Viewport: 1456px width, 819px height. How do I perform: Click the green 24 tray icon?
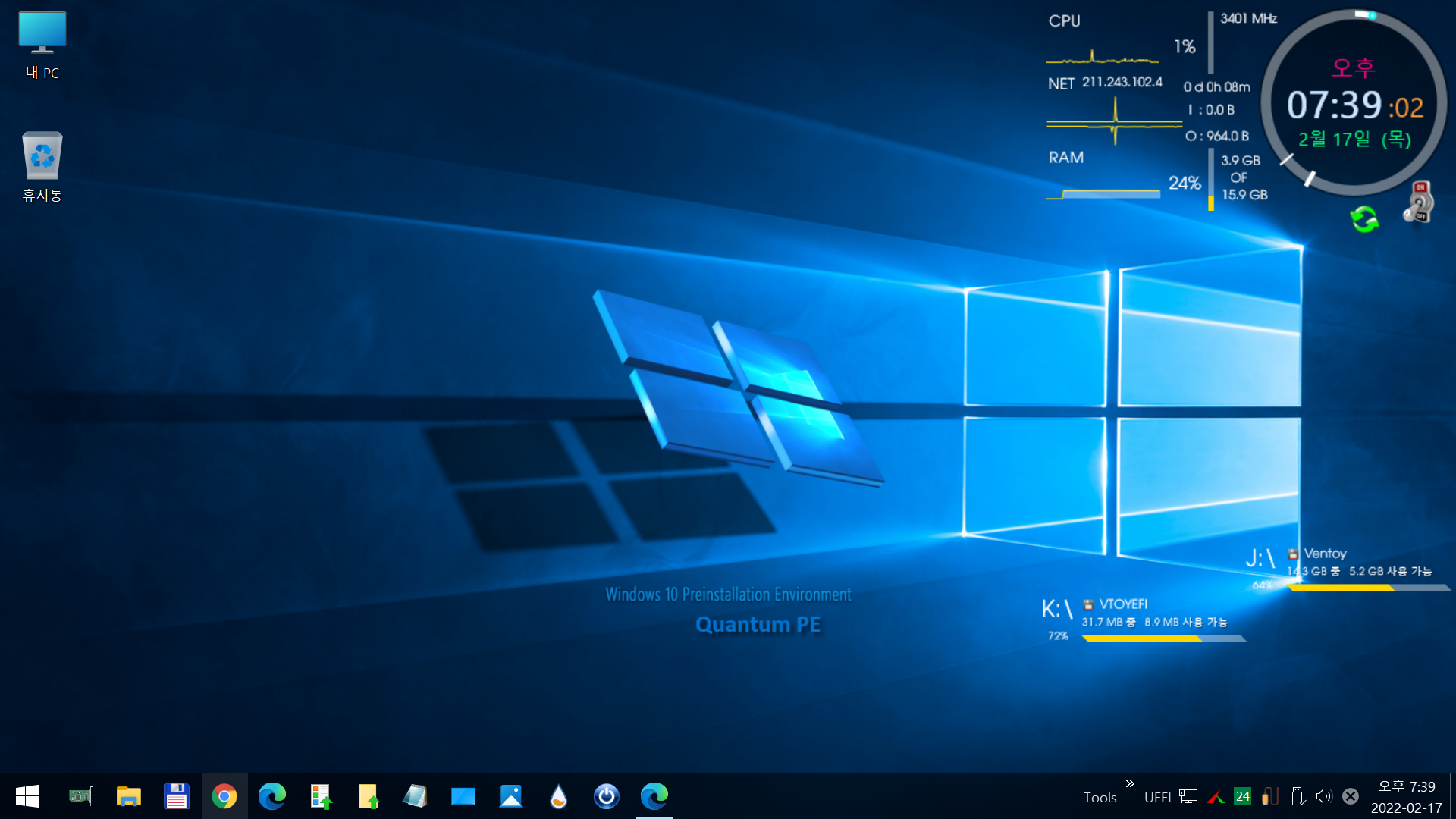[x=1242, y=796]
